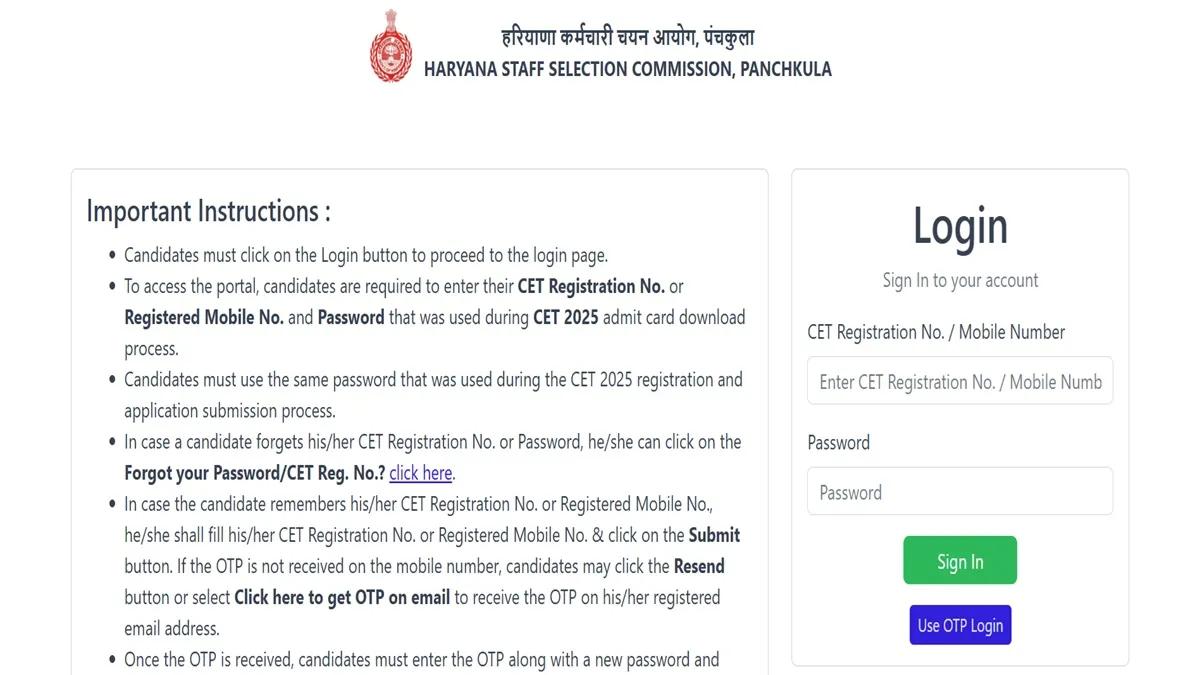This screenshot has height=675, width=1200.
Task: Click the Haryana Staff Selection Commission header text
Action: point(627,69)
